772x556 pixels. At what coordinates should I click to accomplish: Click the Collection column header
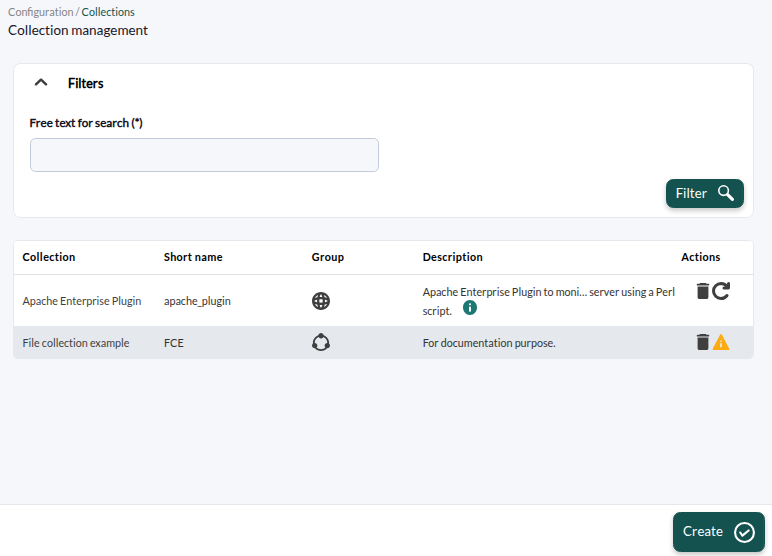[x=49, y=257]
